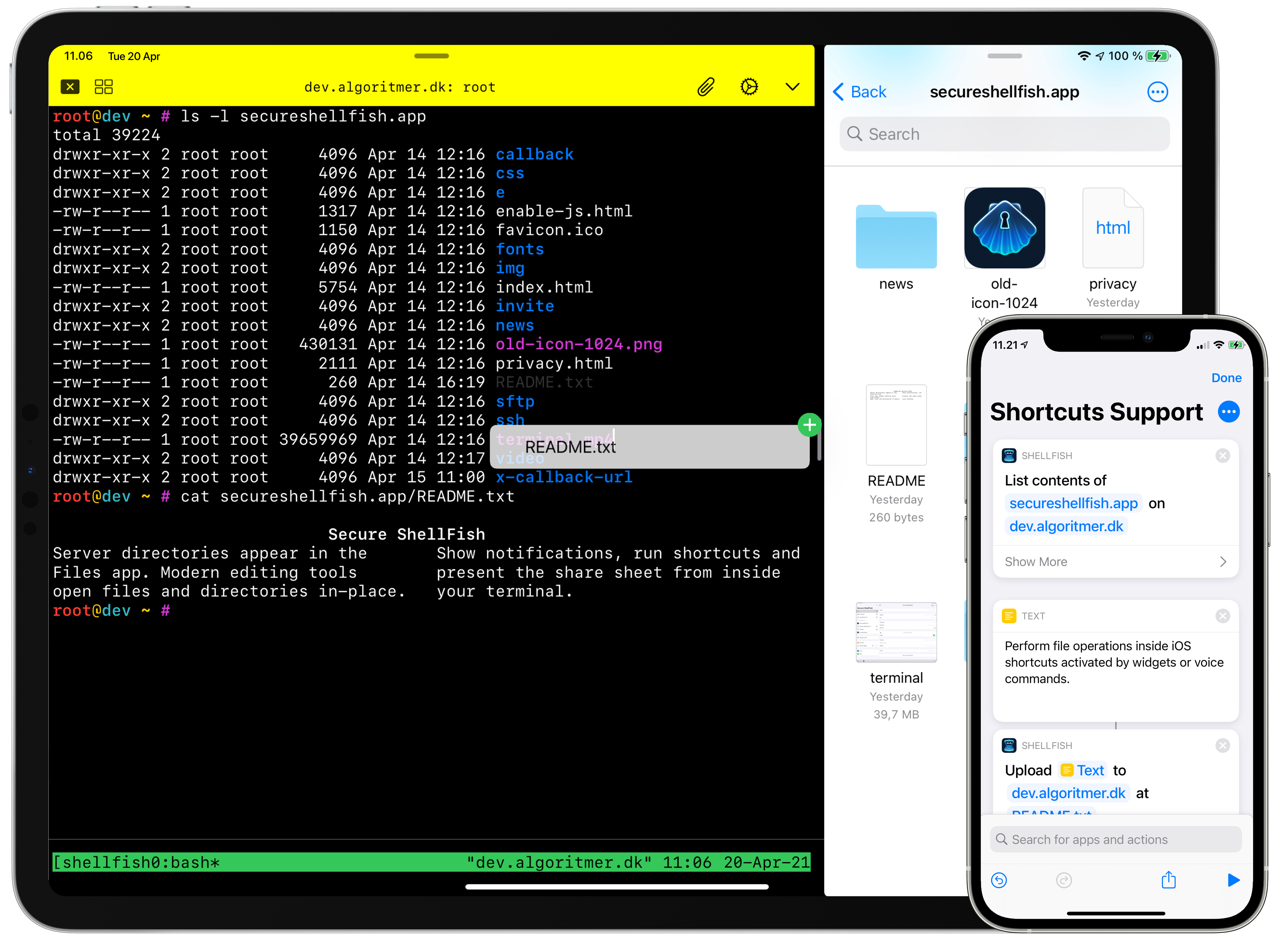
Task: Tap the iPad clock showing 11.06
Action: click(78, 57)
